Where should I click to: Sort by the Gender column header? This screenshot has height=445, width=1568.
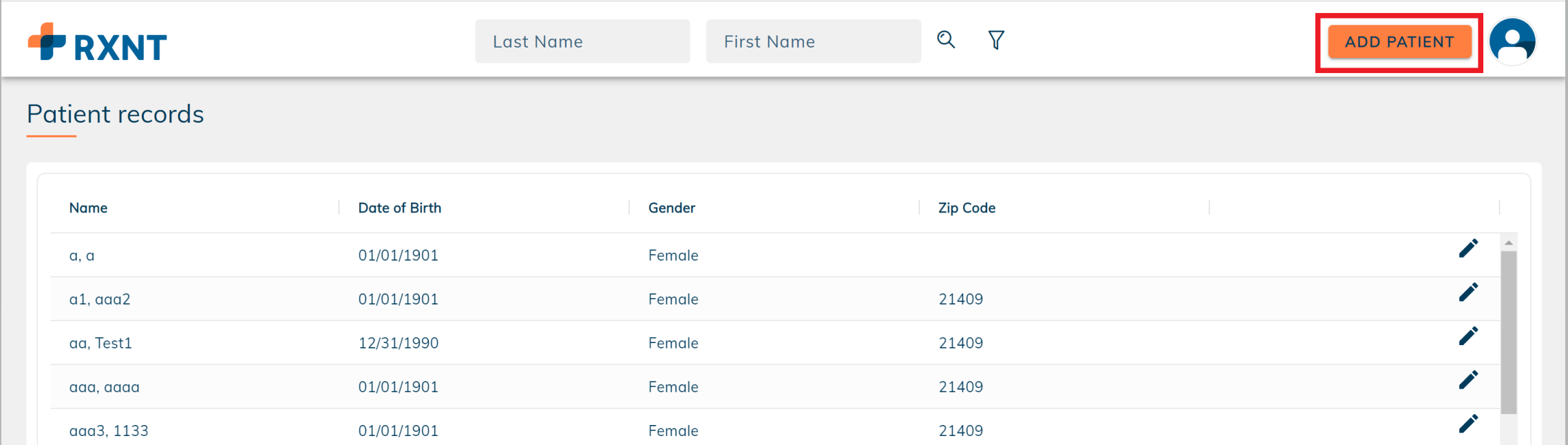[x=672, y=208]
